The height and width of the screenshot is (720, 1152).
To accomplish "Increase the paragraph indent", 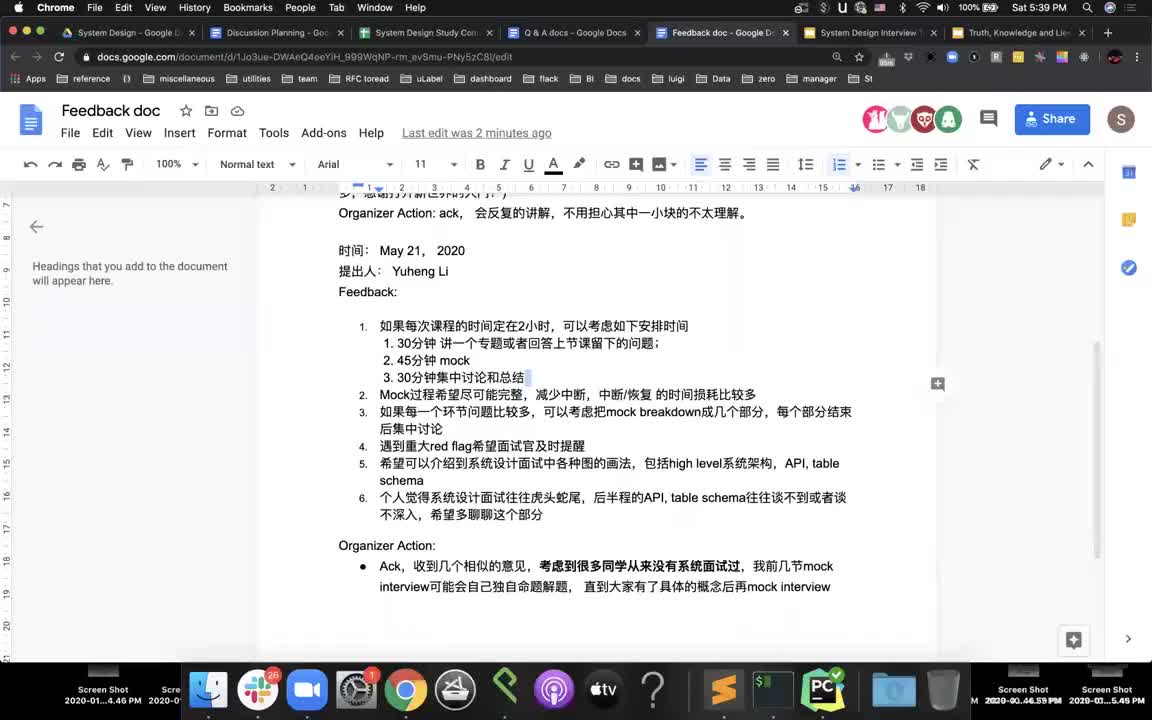I will (x=940, y=165).
